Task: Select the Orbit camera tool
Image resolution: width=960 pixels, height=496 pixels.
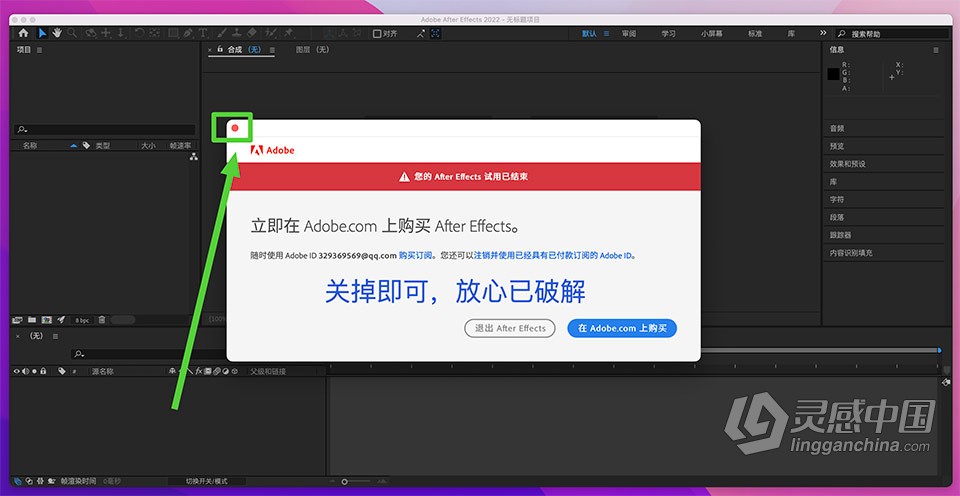Action: [x=91, y=33]
